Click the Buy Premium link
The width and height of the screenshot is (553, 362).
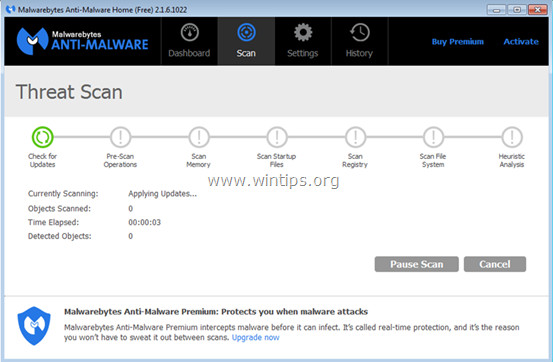pos(458,42)
